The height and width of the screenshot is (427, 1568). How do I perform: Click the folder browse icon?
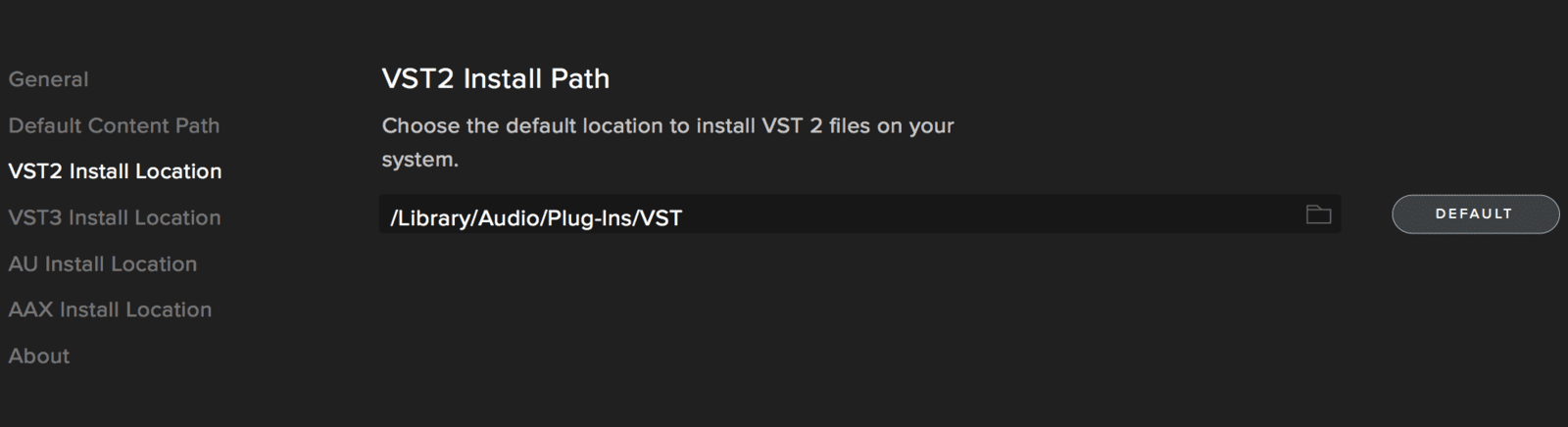[1318, 214]
